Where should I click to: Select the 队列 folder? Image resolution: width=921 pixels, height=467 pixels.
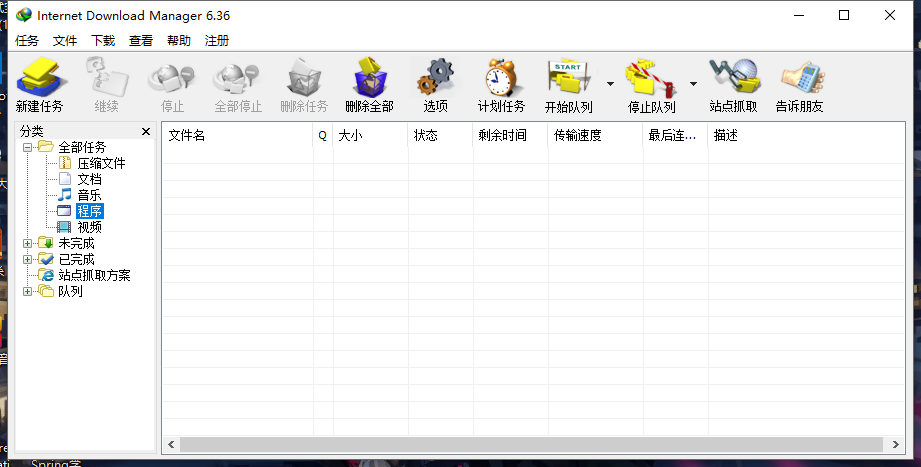[x=70, y=291]
